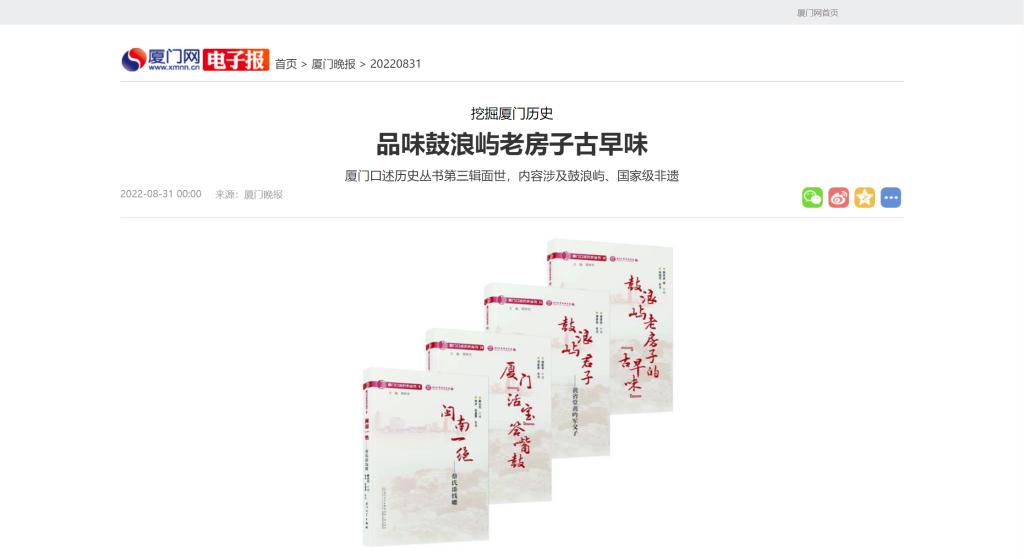Click the subtitle about 厦门口述历史丛书第三辑

[511, 176]
